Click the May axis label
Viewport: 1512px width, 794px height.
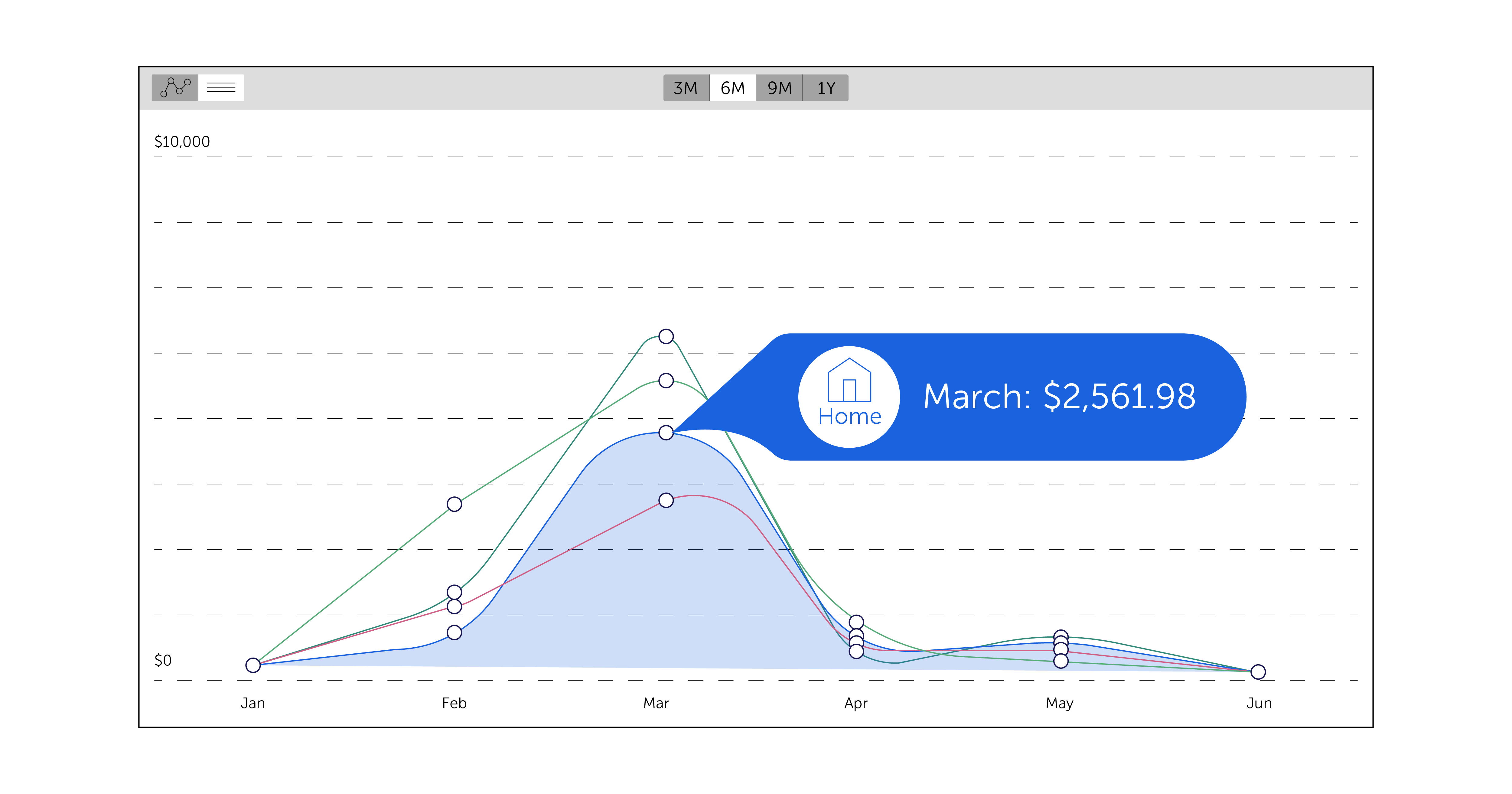click(x=1059, y=704)
